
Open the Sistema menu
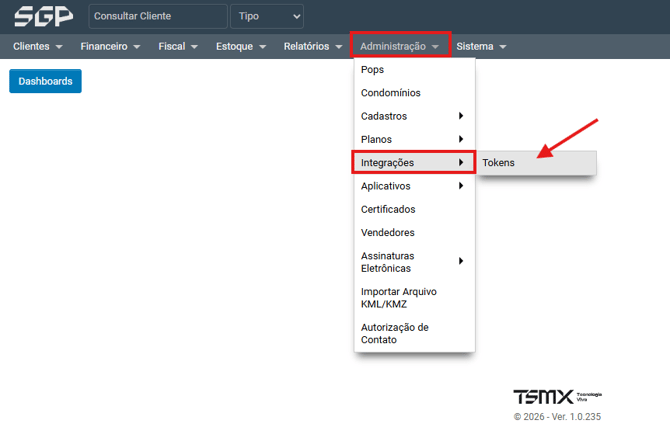pyautogui.click(x=481, y=47)
